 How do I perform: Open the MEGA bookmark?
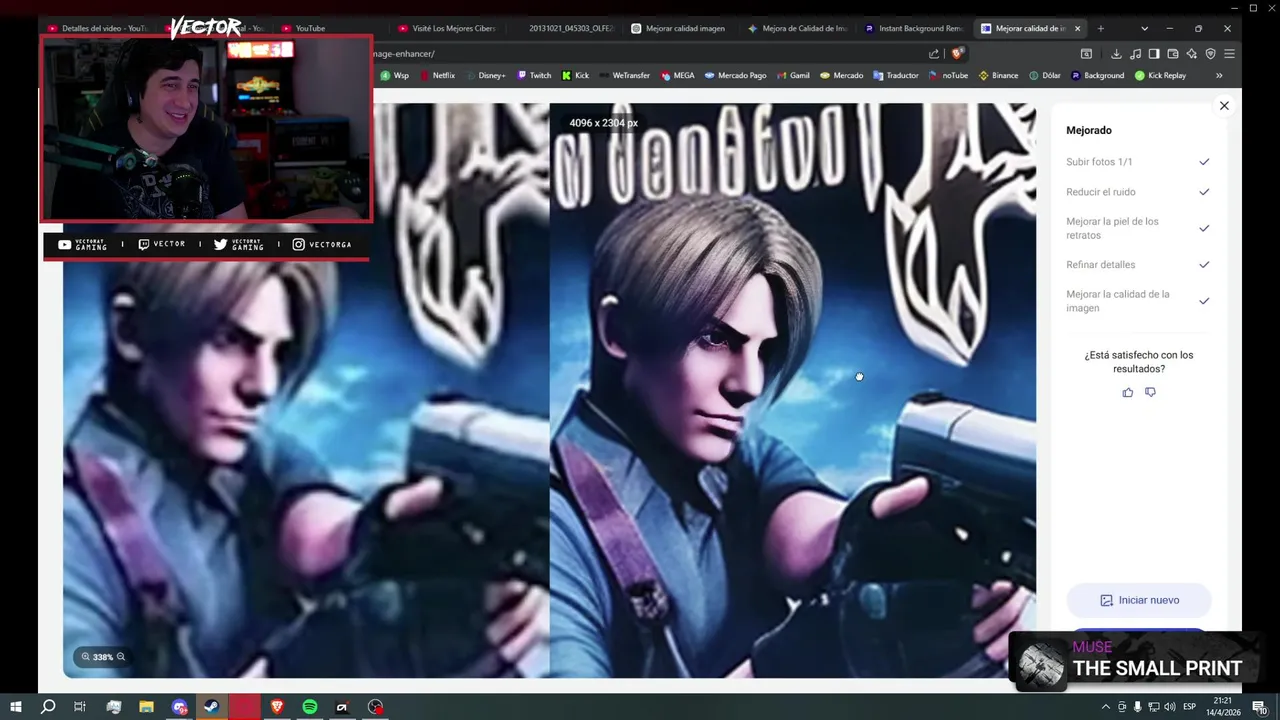pos(677,75)
